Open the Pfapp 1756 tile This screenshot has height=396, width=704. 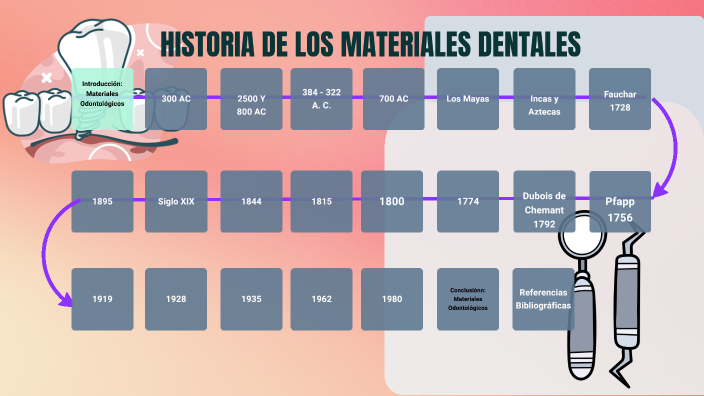(620, 202)
